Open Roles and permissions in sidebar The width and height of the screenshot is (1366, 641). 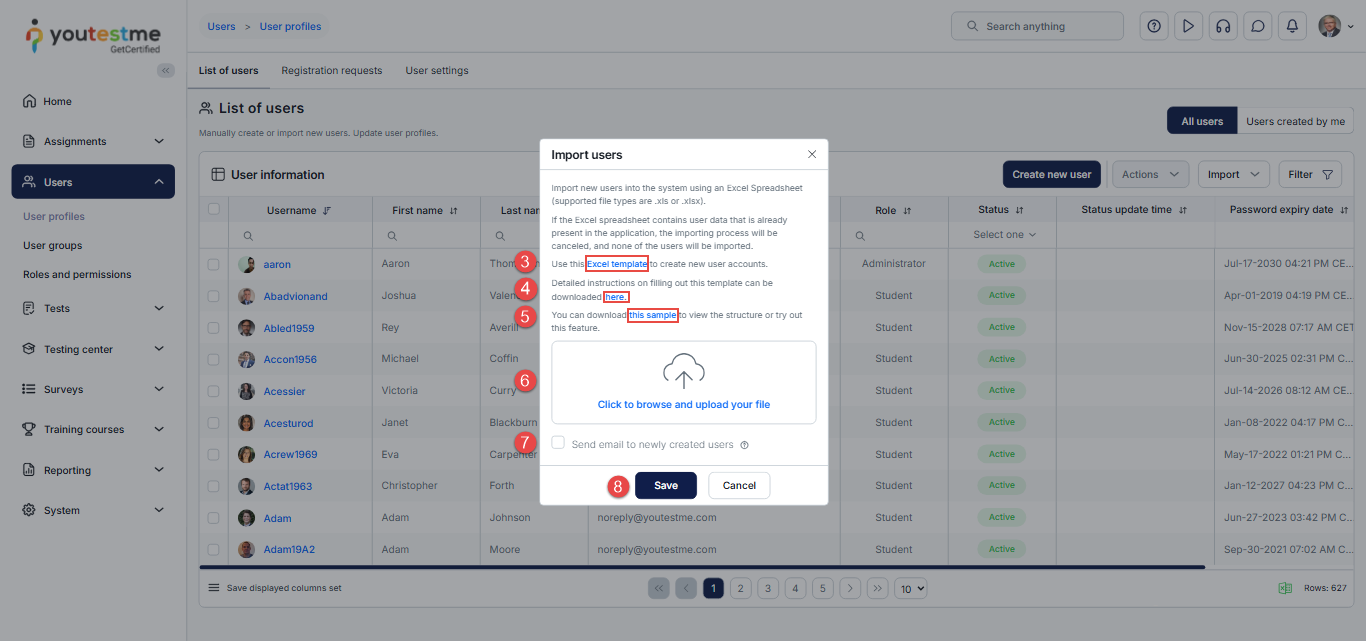coord(77,274)
